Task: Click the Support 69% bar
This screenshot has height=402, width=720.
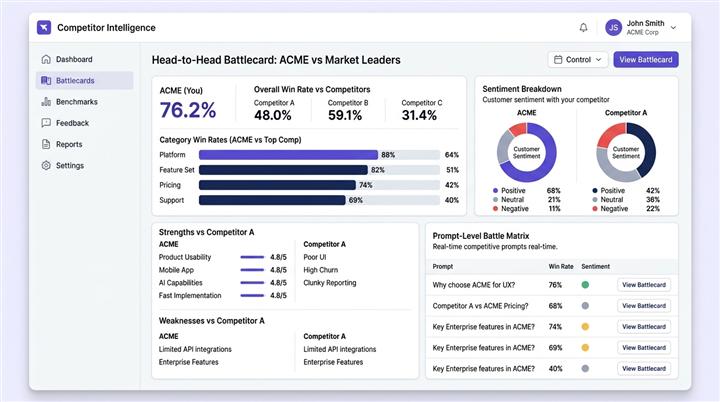Action: 272,200
